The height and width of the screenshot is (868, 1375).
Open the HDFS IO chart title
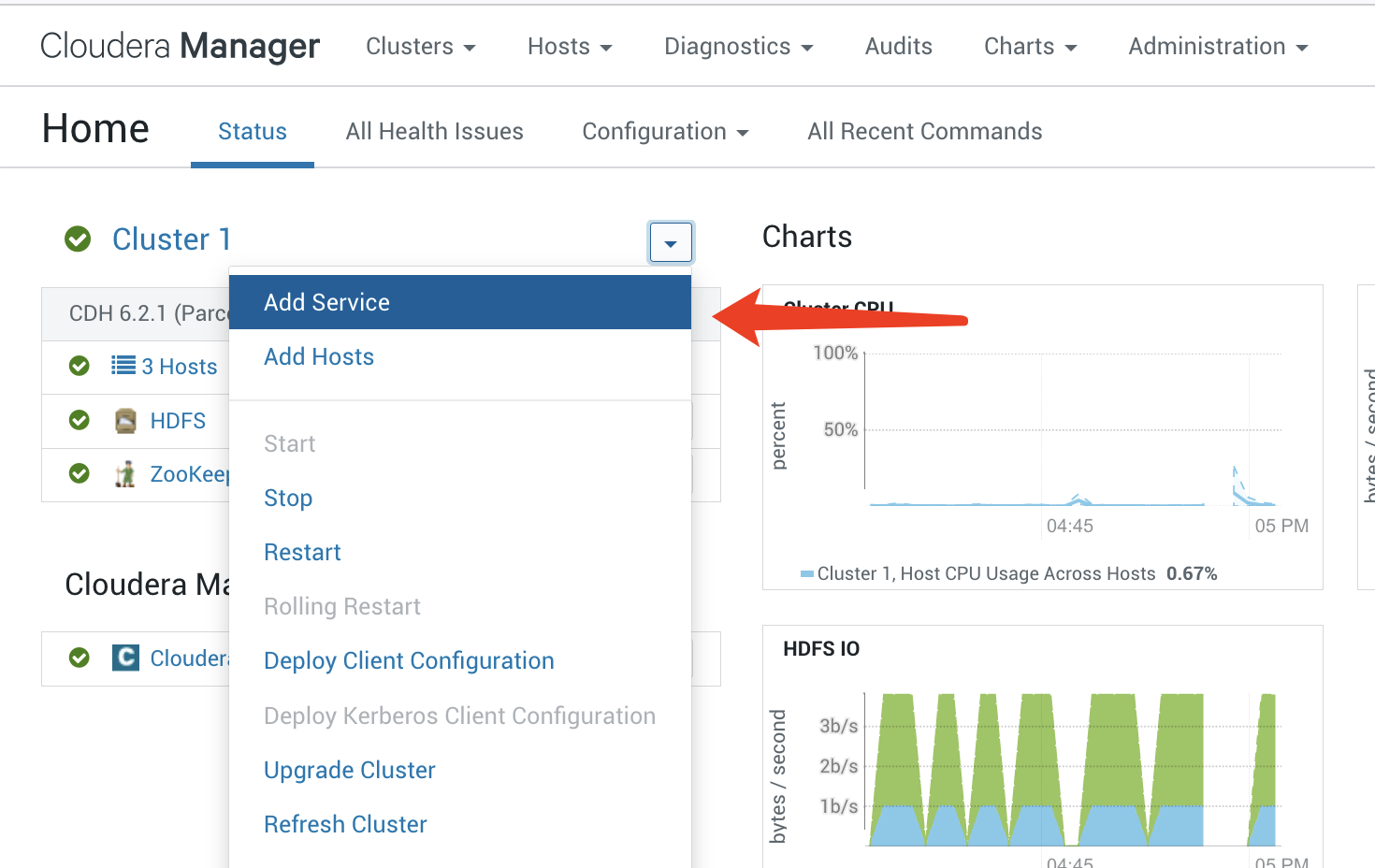(821, 648)
